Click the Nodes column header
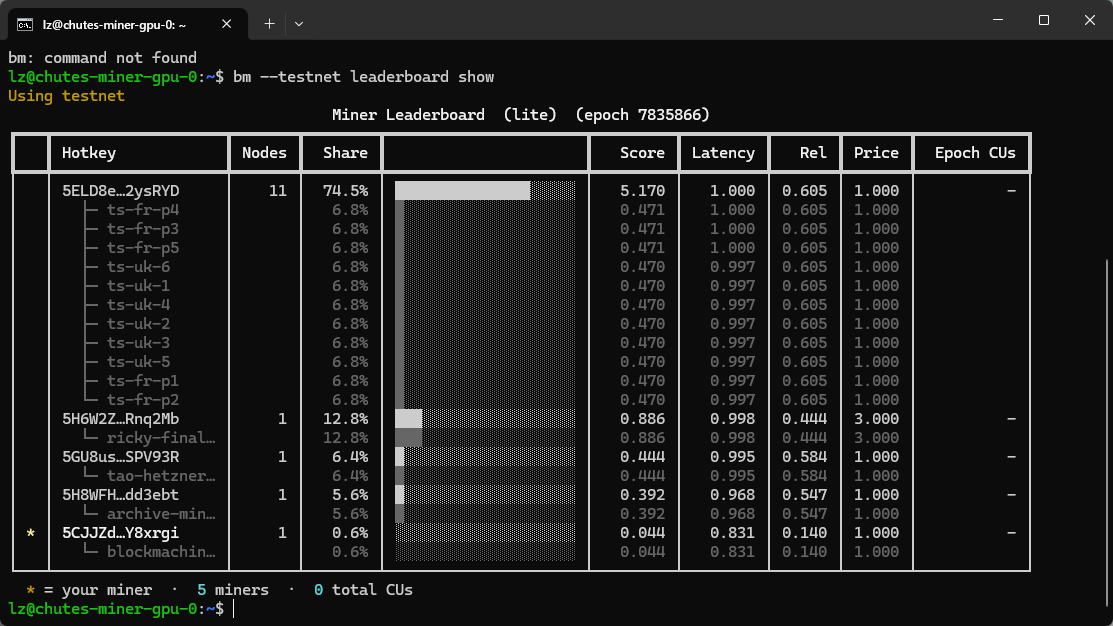The width and height of the screenshot is (1113, 626). (x=264, y=153)
